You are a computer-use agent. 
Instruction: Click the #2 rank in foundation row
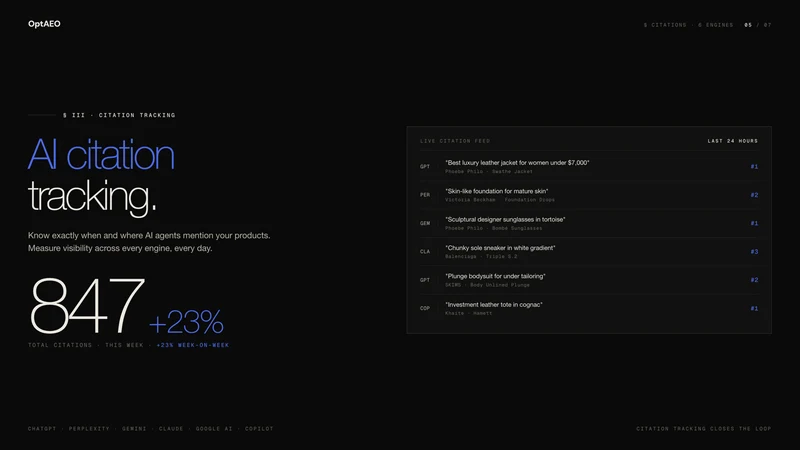[x=754, y=195]
